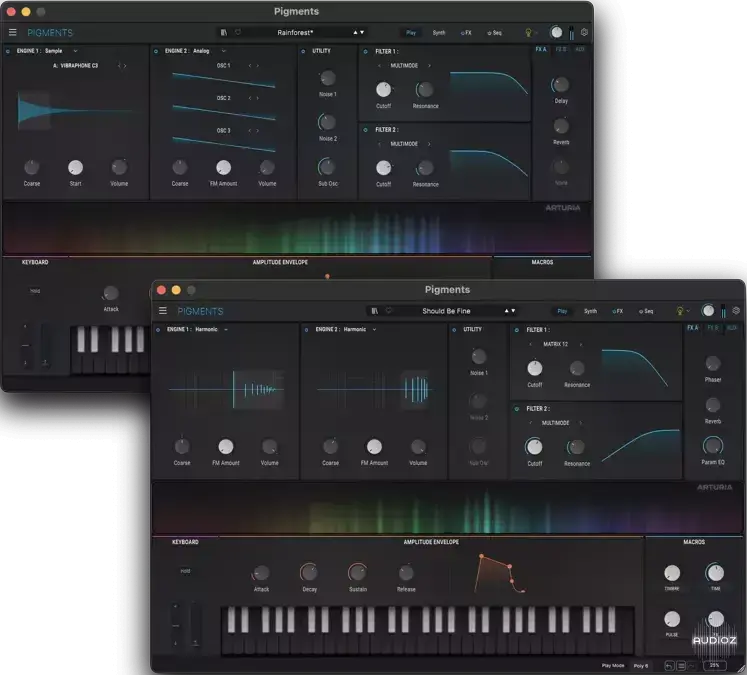The width and height of the screenshot is (747, 675).
Task: Select Play tab in Rainforest window
Action: pyautogui.click(x=411, y=32)
